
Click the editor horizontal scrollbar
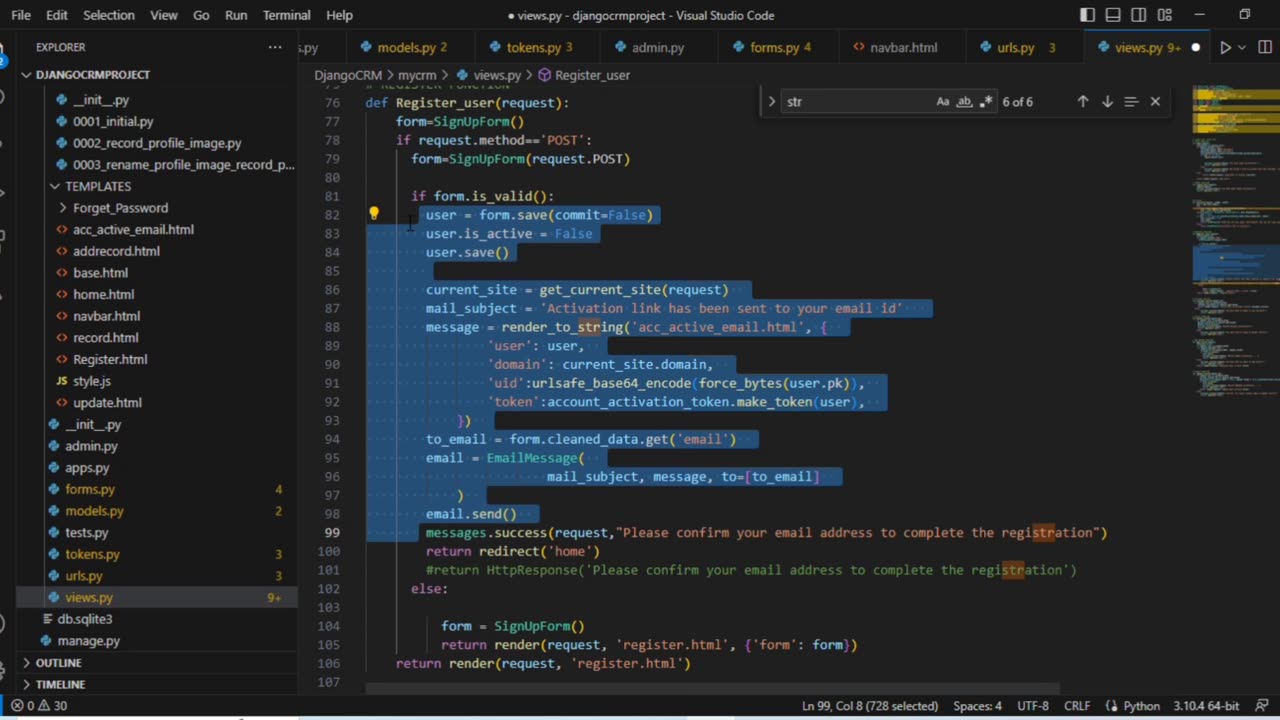712,688
